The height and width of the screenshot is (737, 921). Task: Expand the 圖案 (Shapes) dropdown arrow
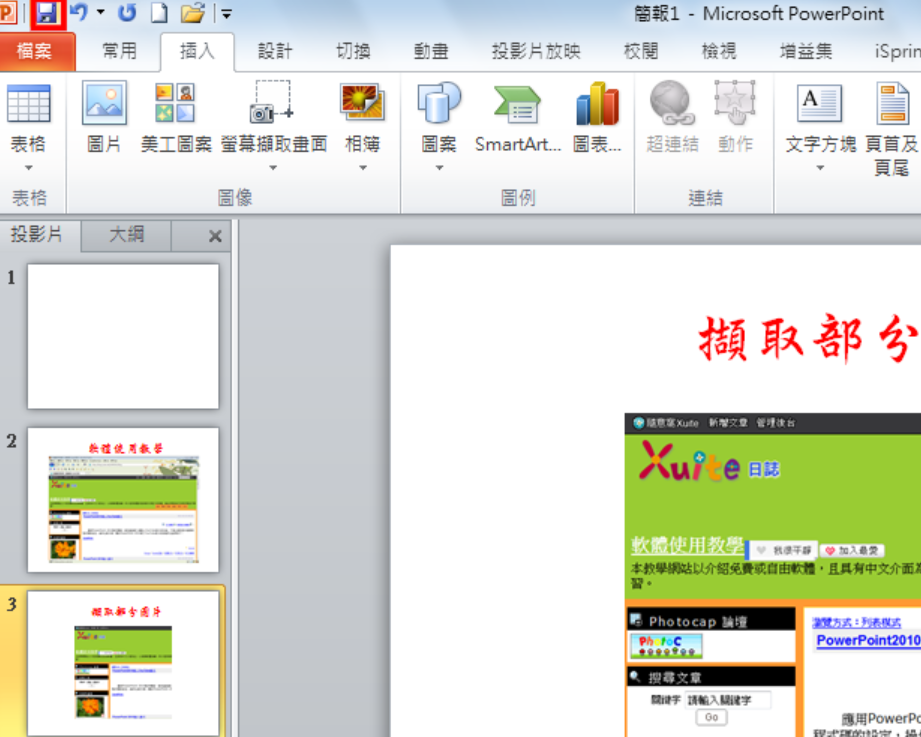point(439,168)
